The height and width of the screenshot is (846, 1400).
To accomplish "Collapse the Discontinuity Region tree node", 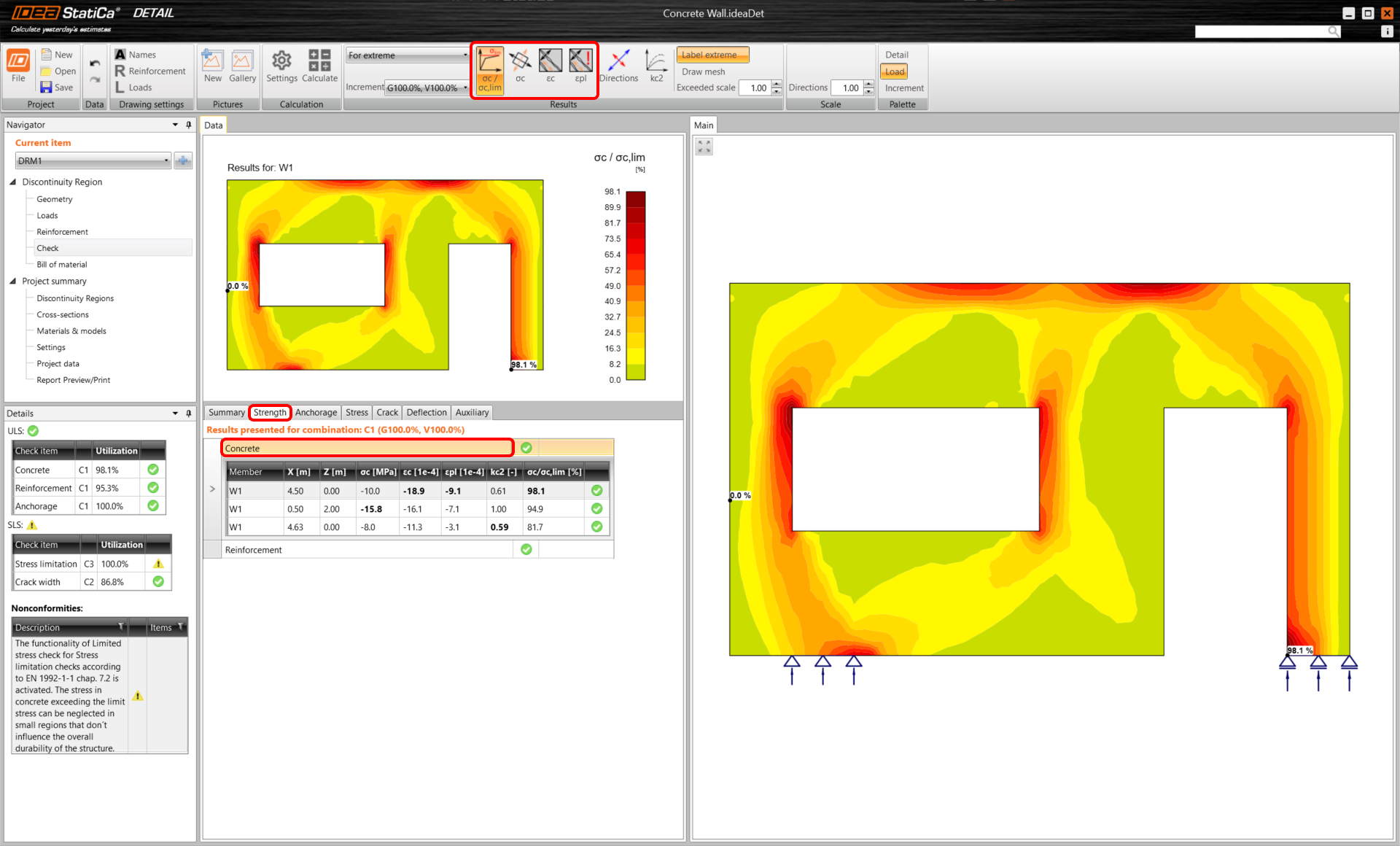I will click(x=13, y=182).
